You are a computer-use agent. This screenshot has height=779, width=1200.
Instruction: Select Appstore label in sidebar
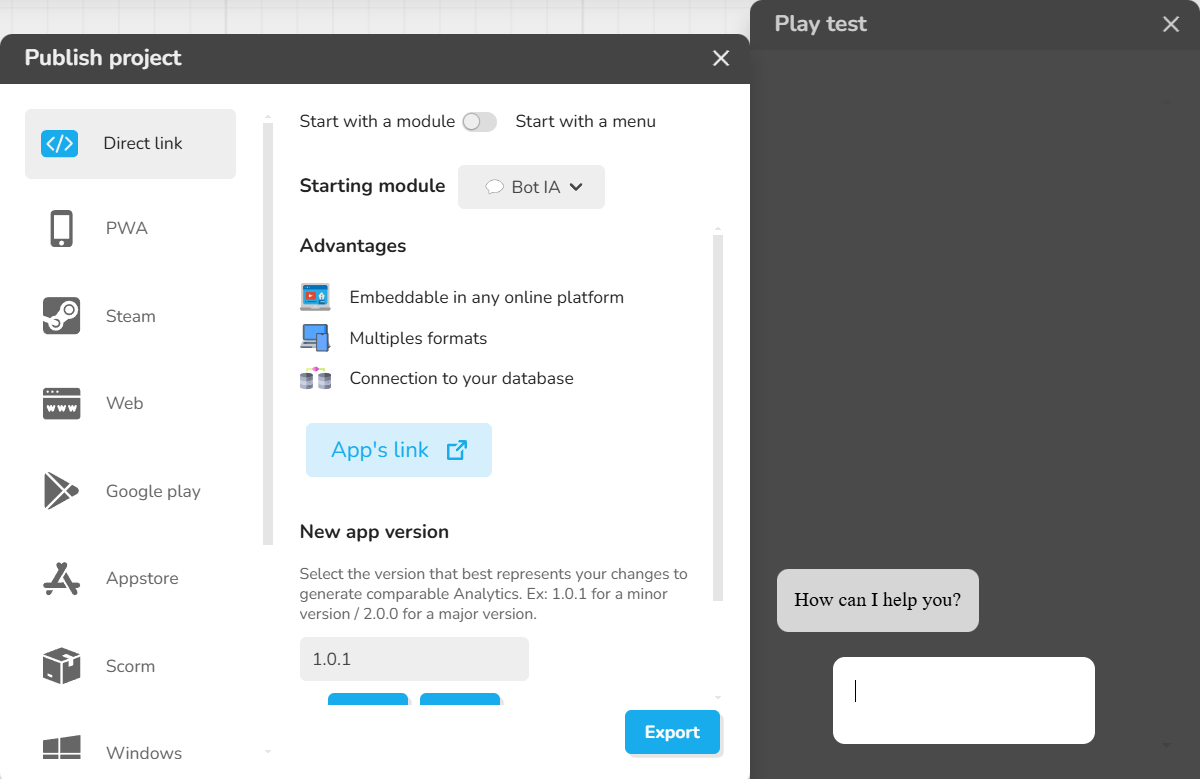142,578
